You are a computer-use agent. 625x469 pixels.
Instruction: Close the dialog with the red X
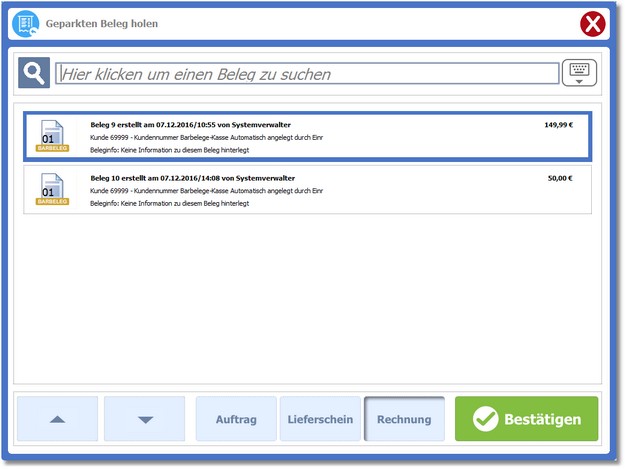[593, 23]
